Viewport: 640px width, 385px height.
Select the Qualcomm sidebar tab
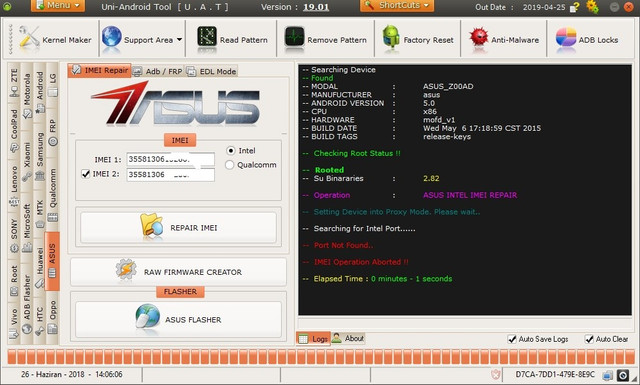tap(53, 195)
